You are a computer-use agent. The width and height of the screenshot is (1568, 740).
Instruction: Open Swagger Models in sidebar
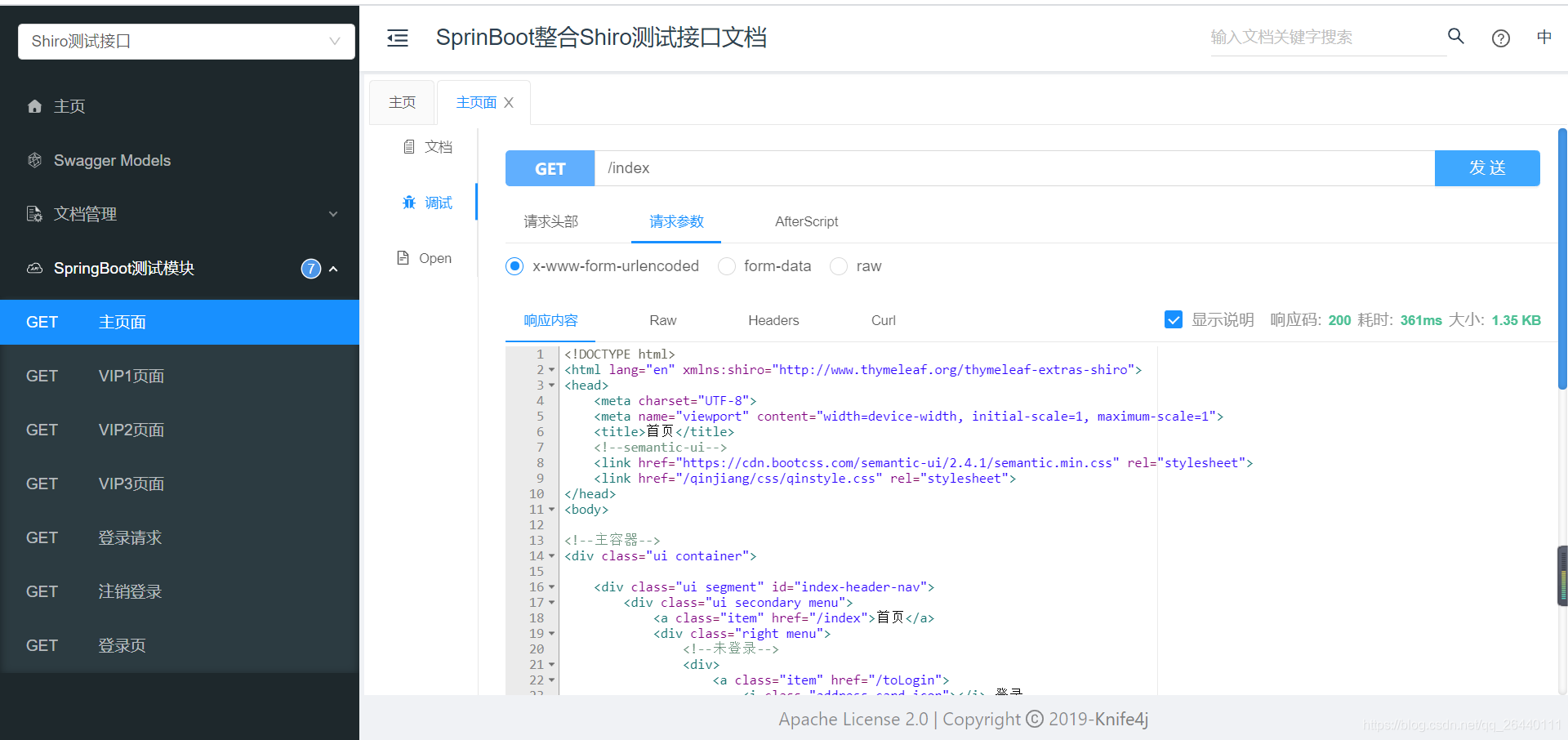(x=180, y=160)
